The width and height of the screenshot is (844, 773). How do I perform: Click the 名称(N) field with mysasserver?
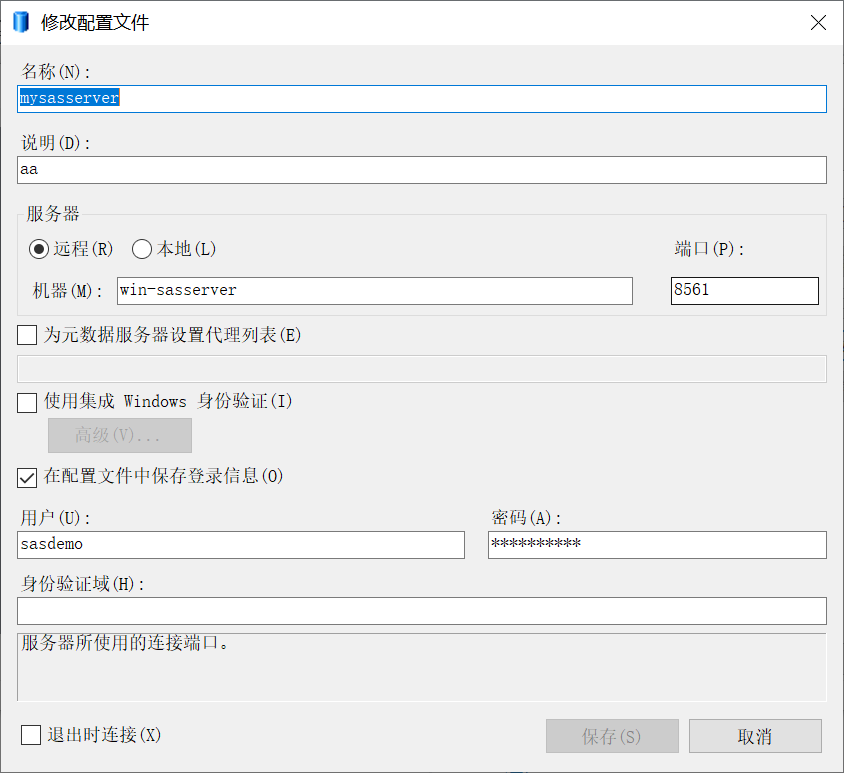422,99
